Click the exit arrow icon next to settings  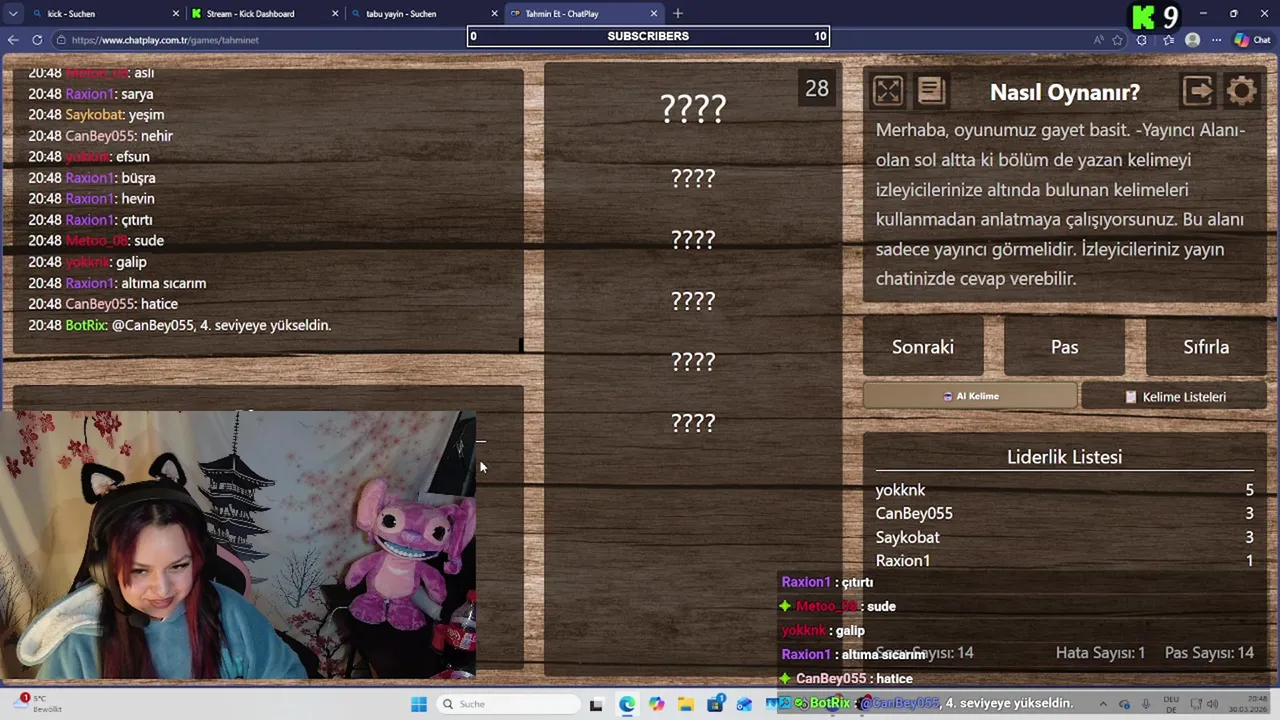point(1198,91)
